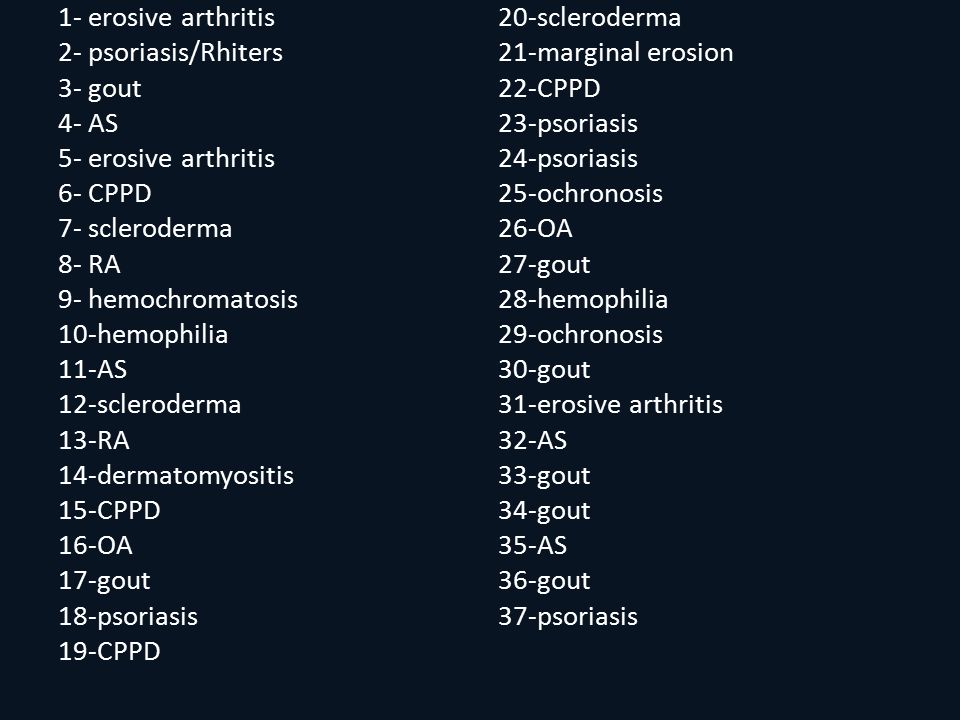Click the '16-OA' list line
This screenshot has height=720, width=960.
click(x=96, y=546)
